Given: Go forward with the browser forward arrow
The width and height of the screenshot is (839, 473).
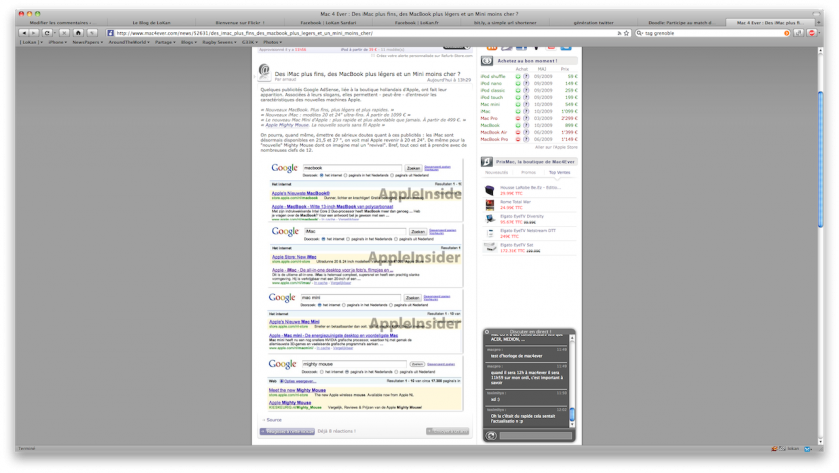Looking at the screenshot, I should (x=34, y=33).
